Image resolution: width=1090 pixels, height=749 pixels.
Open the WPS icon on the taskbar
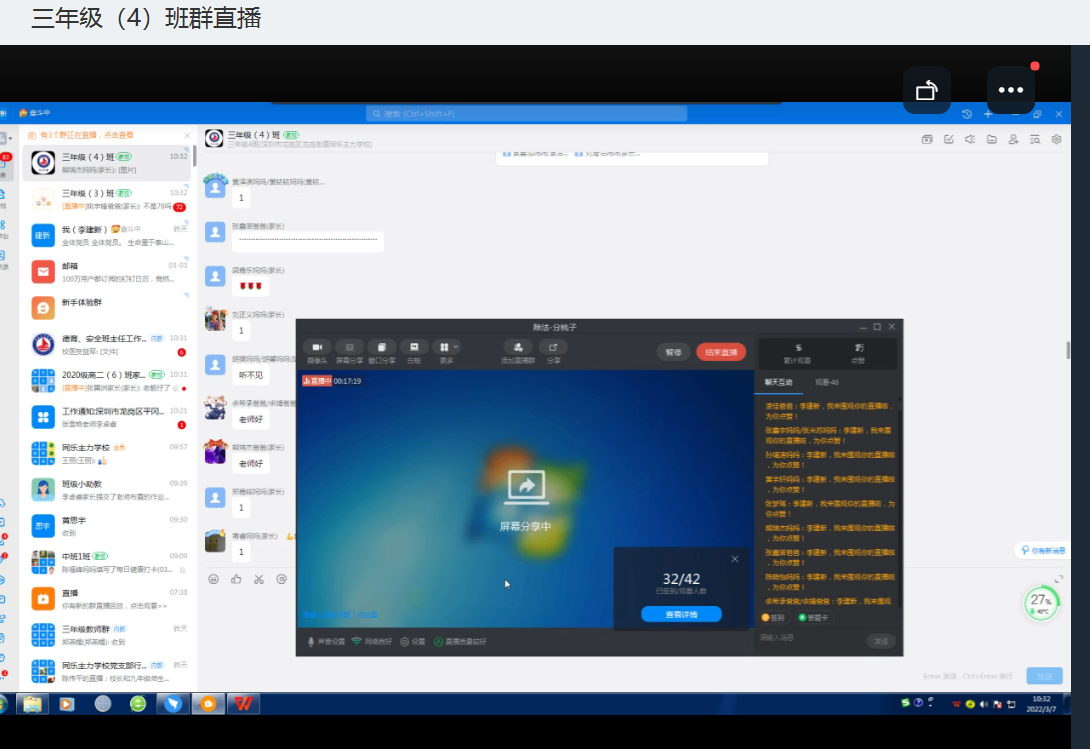pos(243,704)
